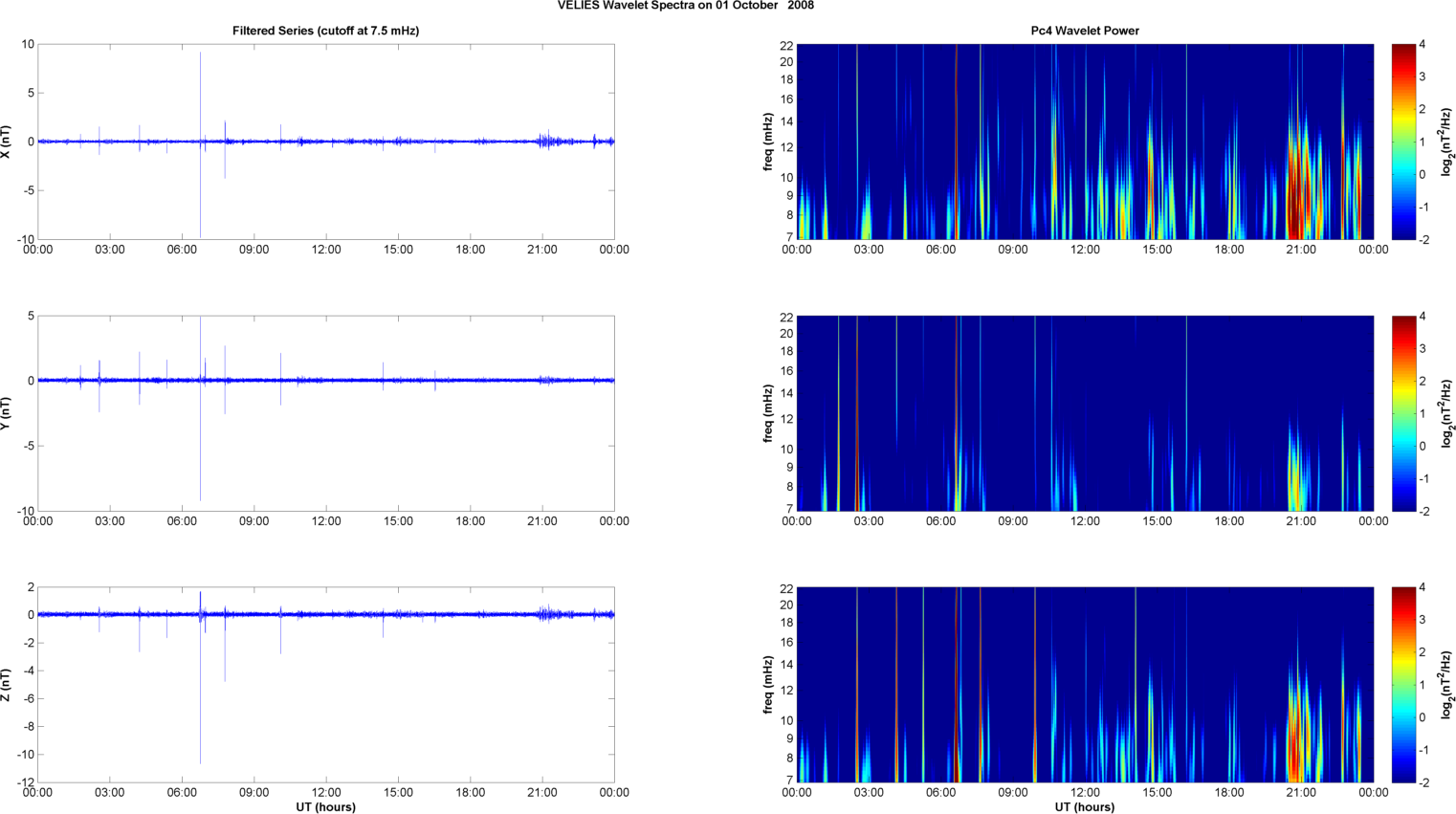Click the middle wavelet plot's colorbar
Screen dimensions: 1456x814
point(1402,413)
